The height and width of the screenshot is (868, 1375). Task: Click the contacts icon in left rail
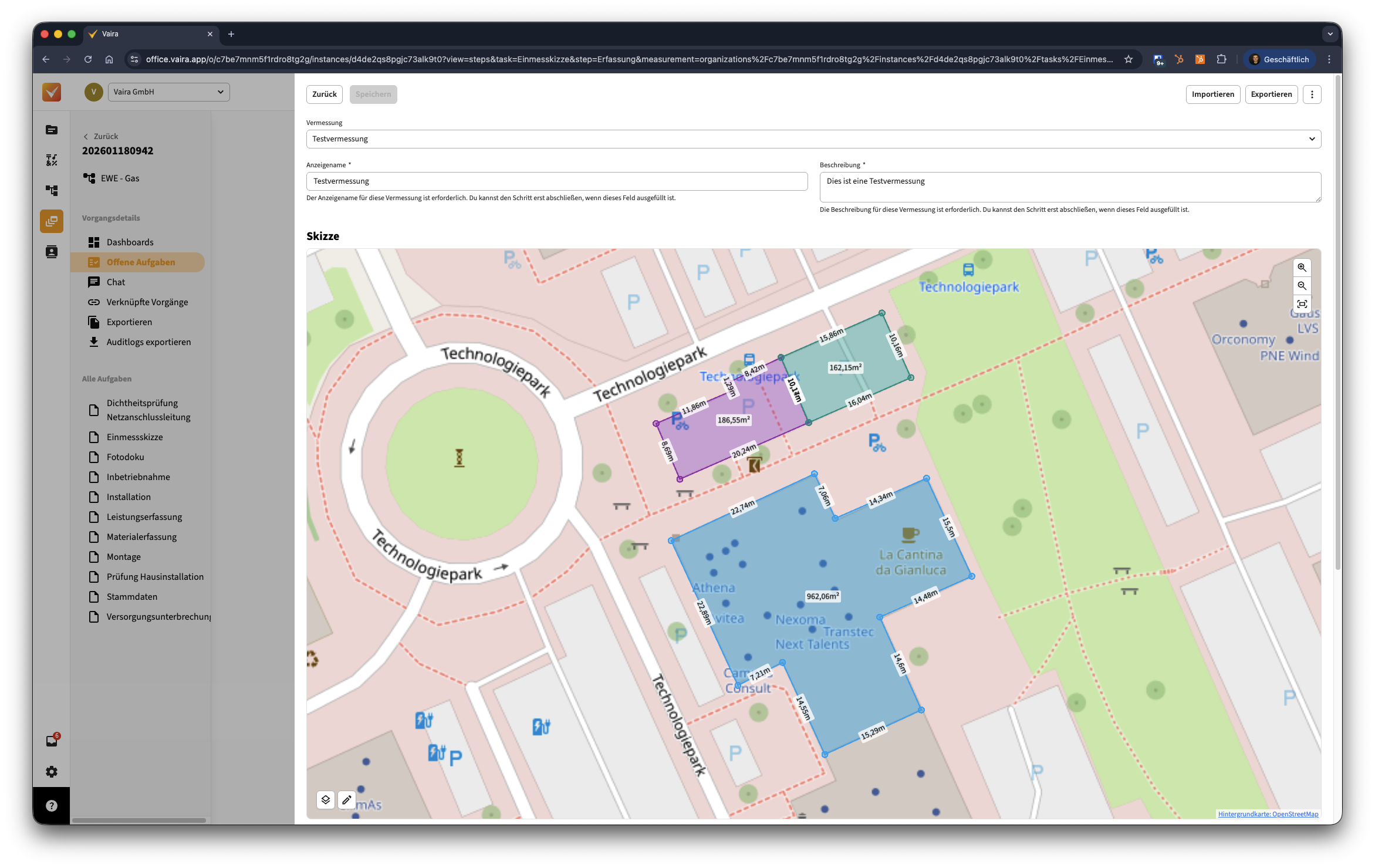click(x=52, y=252)
